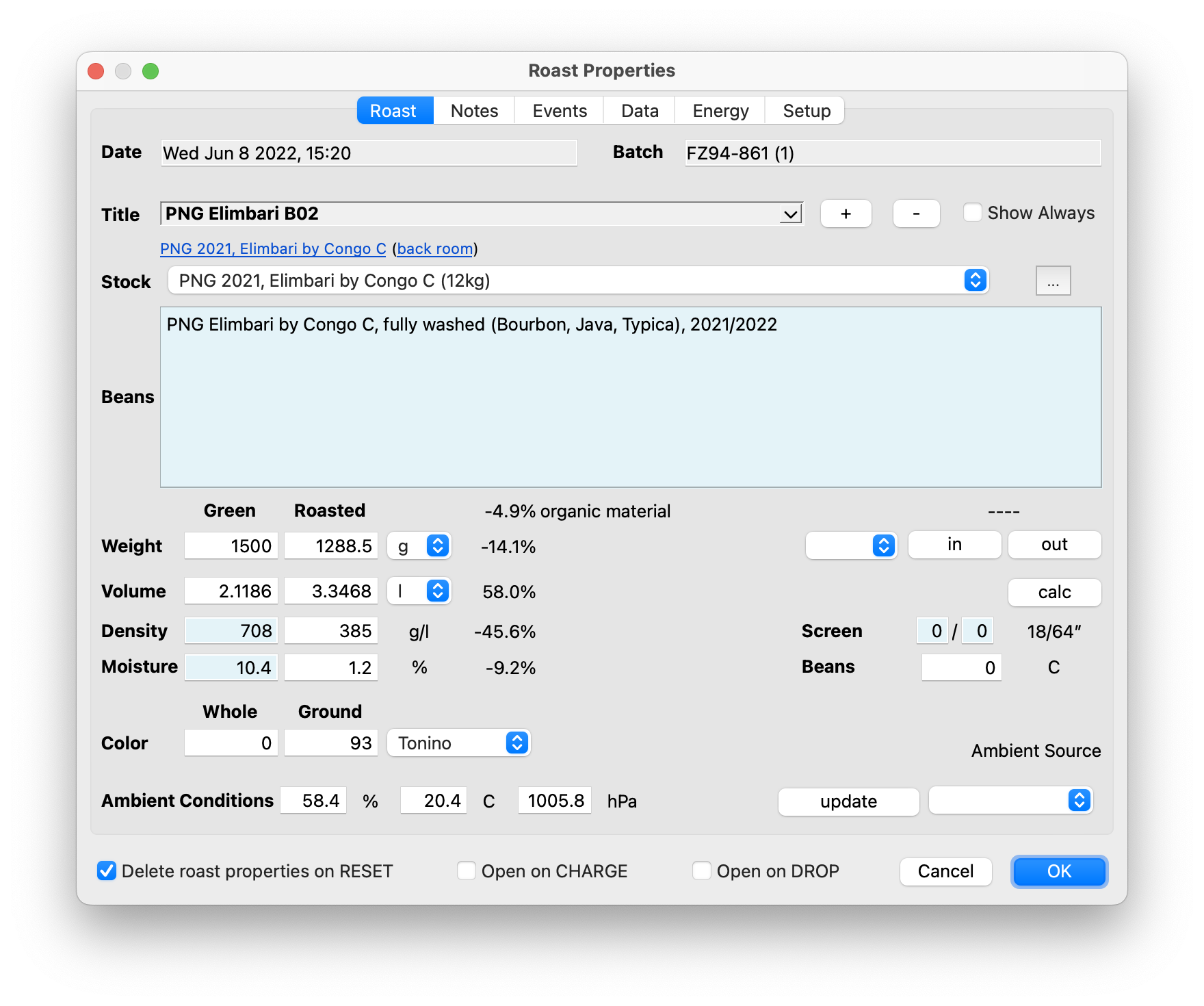Enable Open on DROP checkbox

pos(702,870)
